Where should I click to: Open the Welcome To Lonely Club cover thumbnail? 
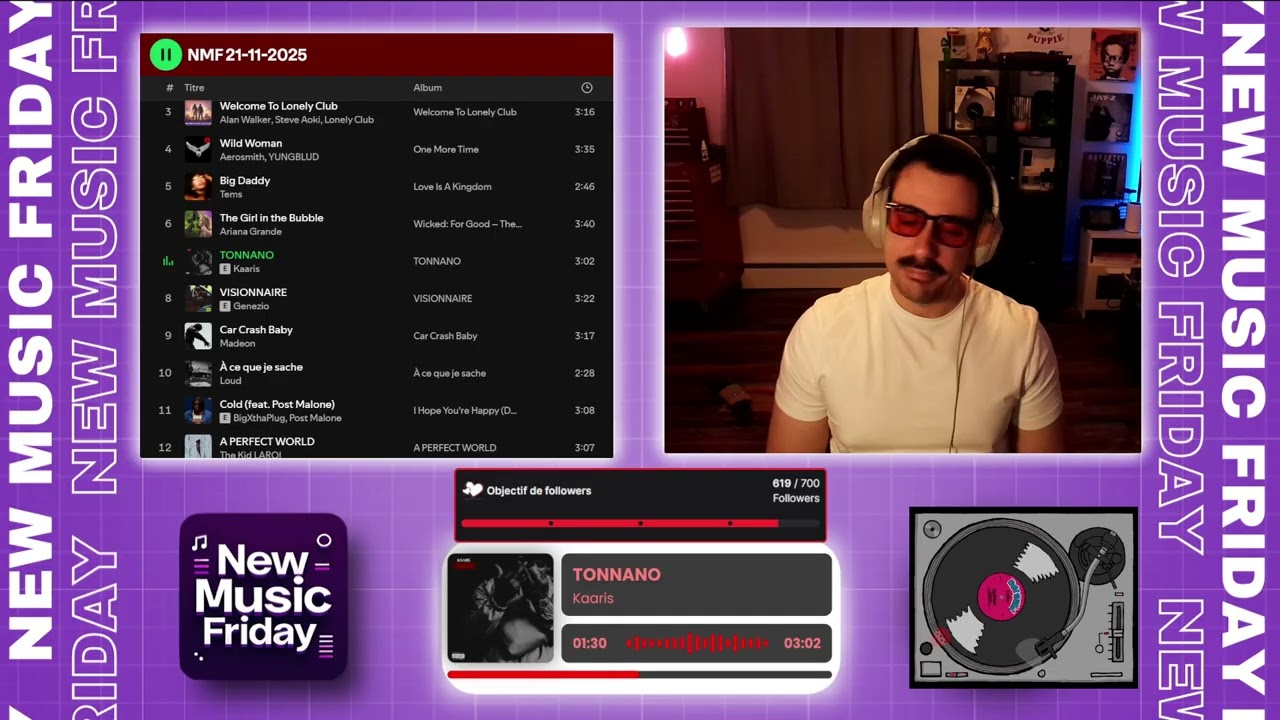tap(198, 112)
